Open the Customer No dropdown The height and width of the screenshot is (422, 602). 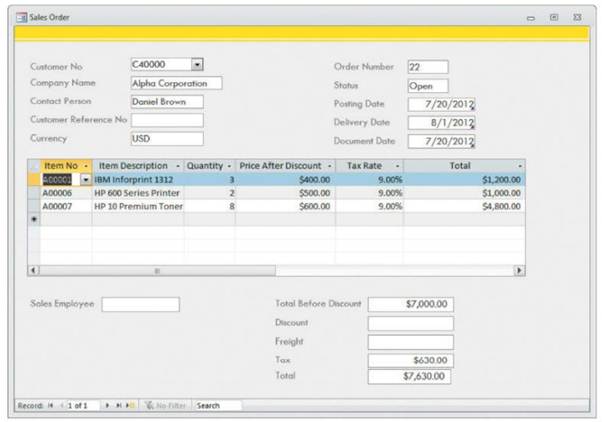(x=196, y=64)
